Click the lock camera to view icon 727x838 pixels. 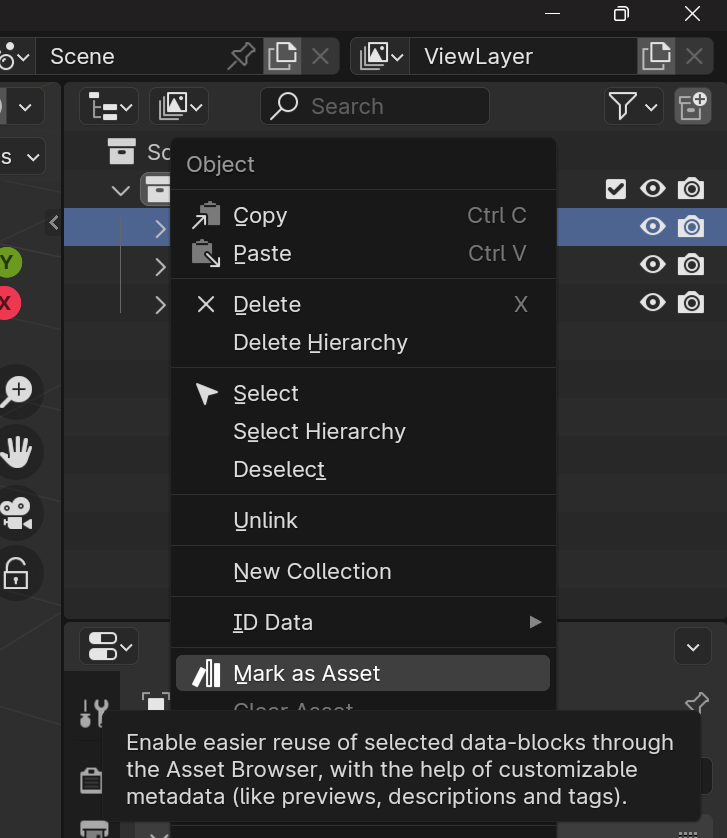[17, 573]
